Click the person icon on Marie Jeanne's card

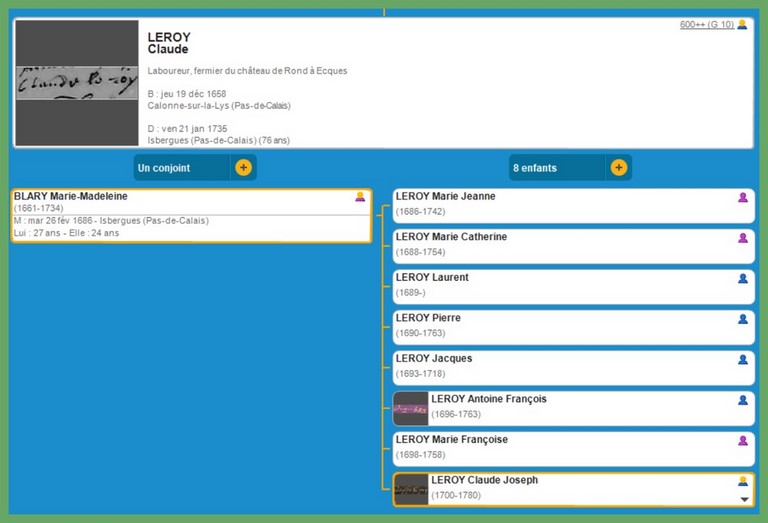click(742, 197)
